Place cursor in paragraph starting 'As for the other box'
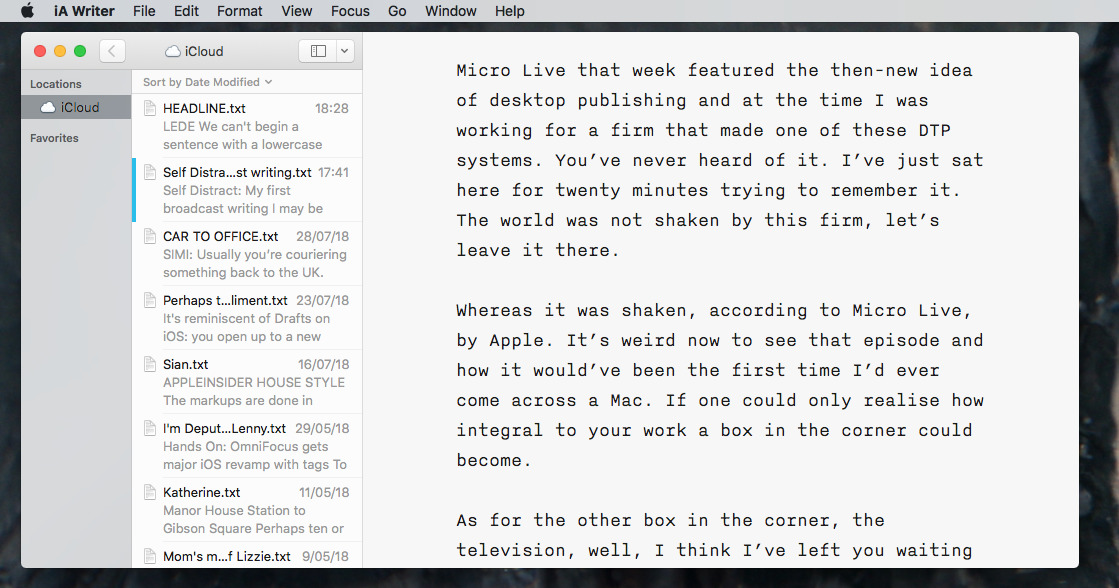The width and height of the screenshot is (1119, 588). pos(714,535)
